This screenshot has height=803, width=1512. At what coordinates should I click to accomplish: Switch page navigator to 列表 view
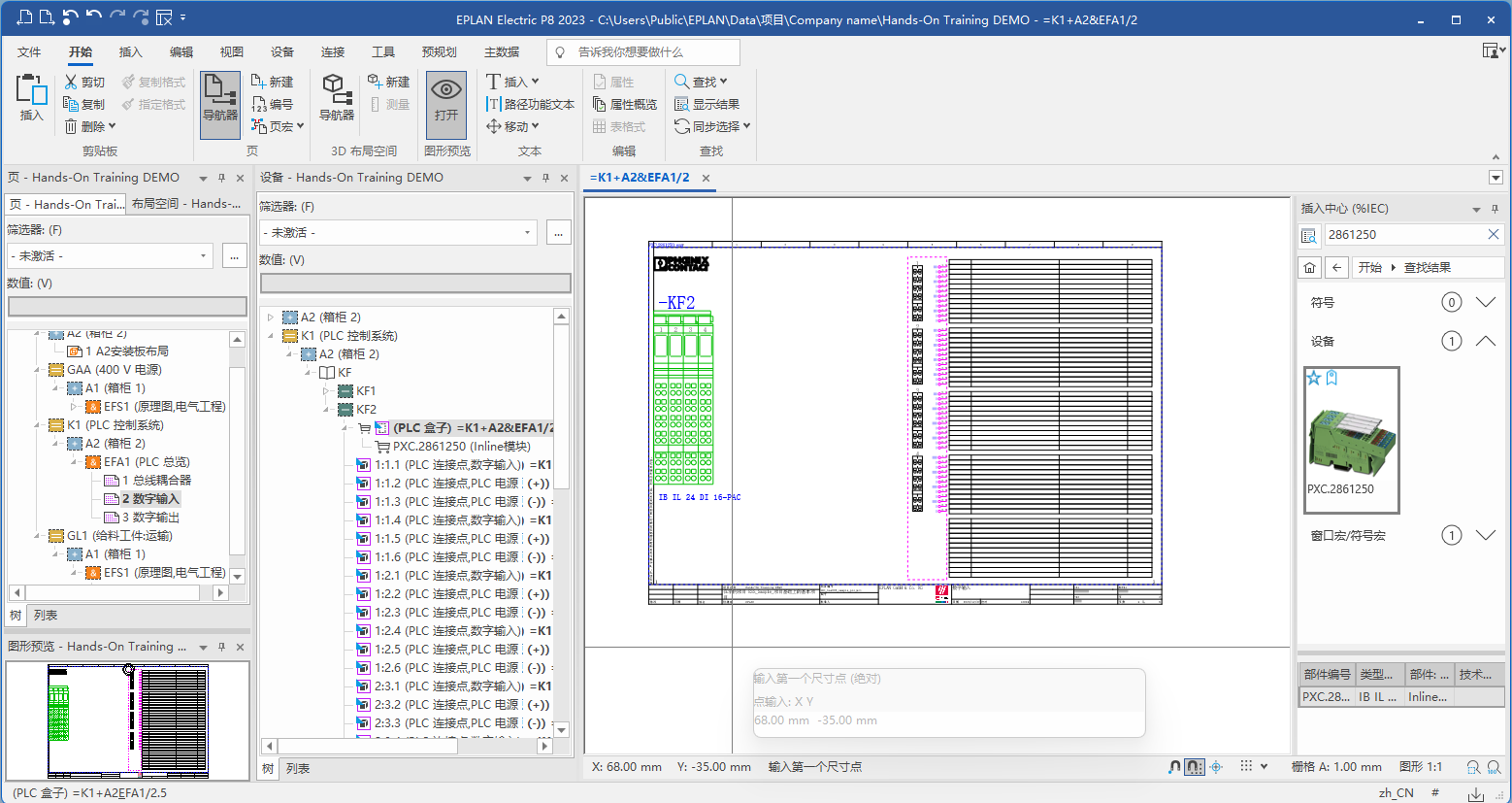coord(45,616)
